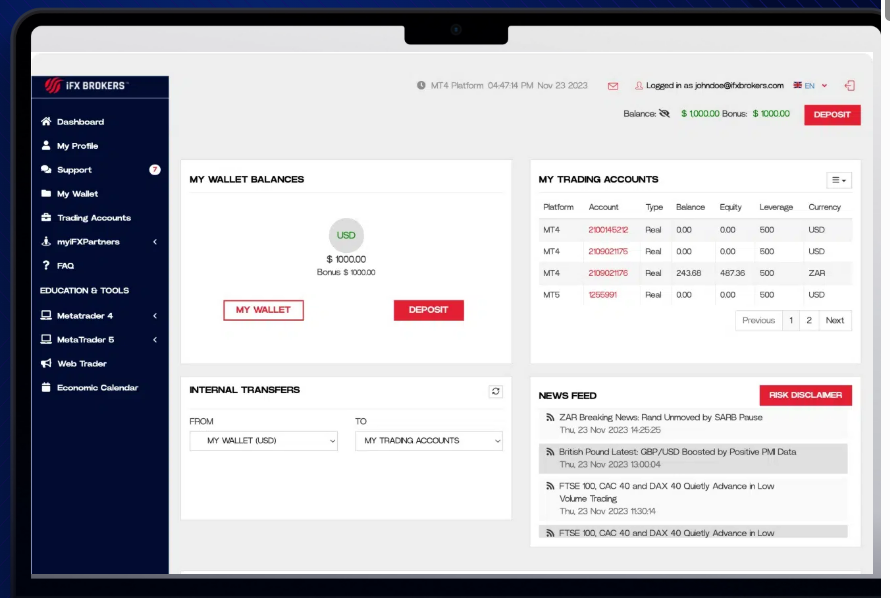
Task: Open trading account 2100145212 link
Action: (x=608, y=230)
